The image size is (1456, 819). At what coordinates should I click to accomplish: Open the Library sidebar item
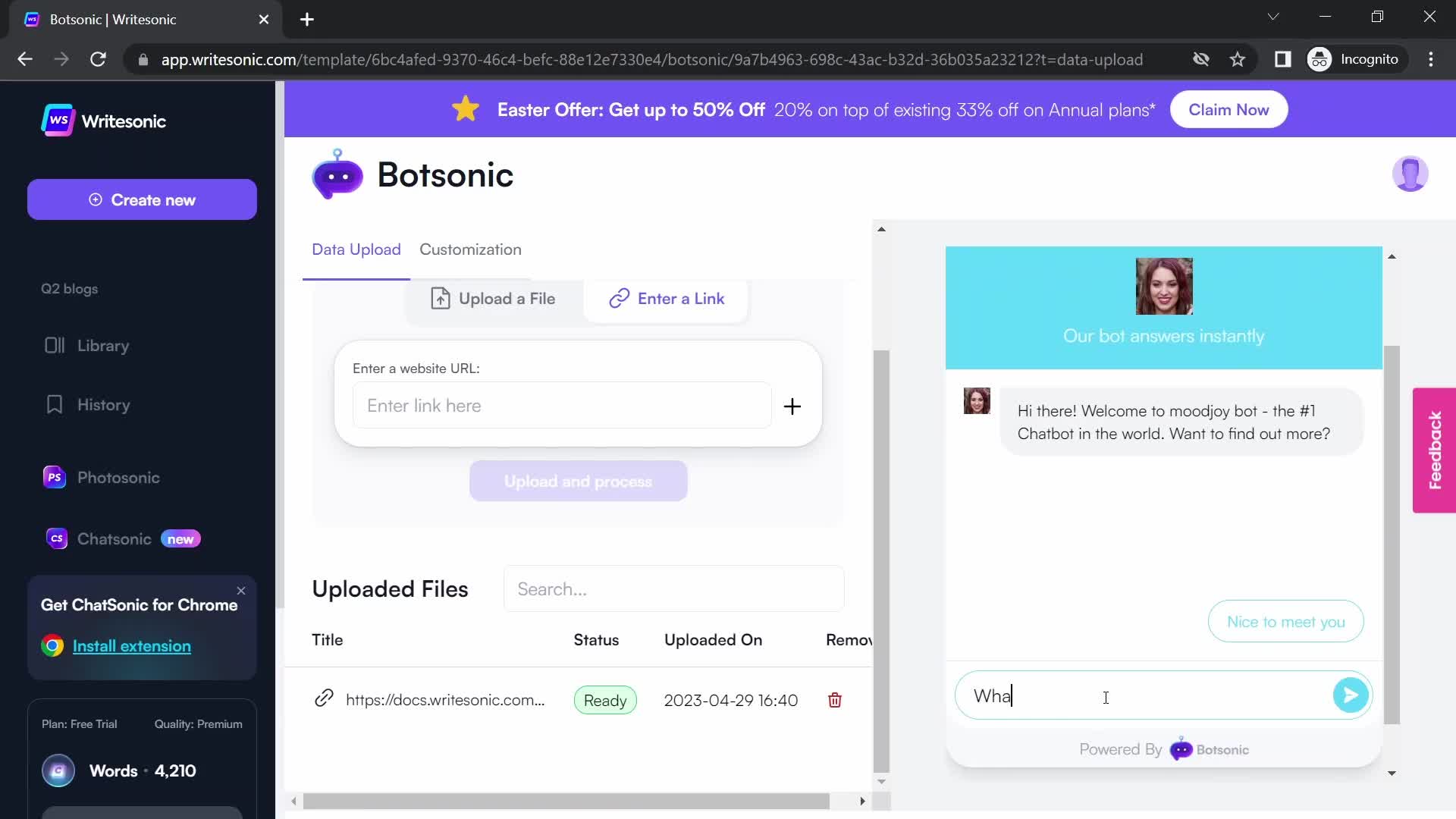[x=86, y=346]
